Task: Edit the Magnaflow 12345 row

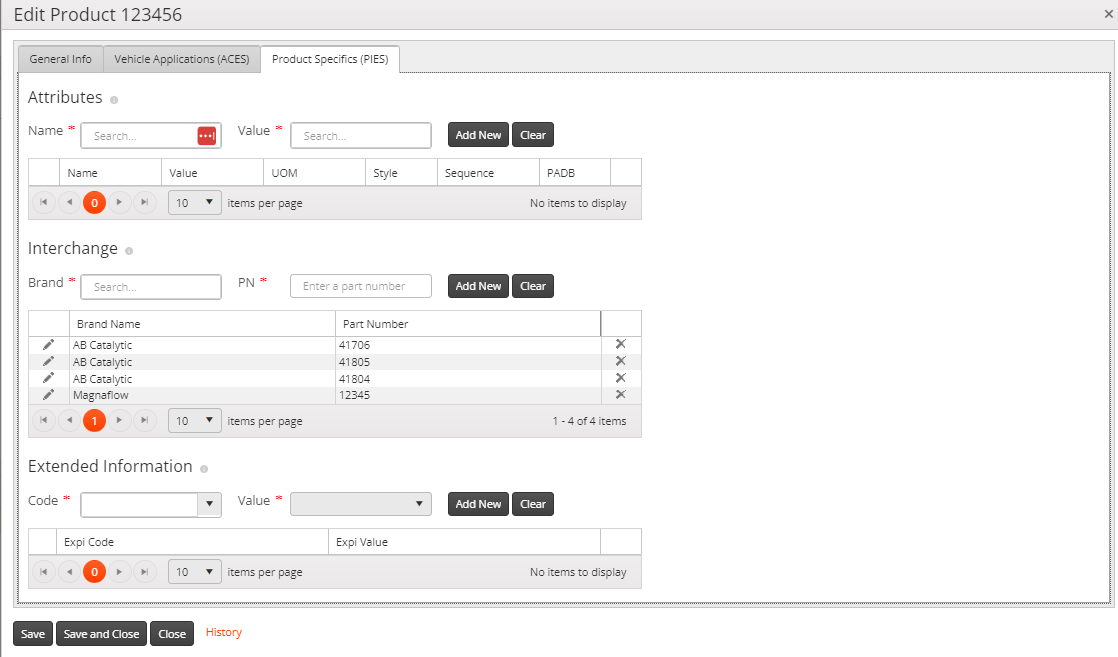Action: (48, 395)
